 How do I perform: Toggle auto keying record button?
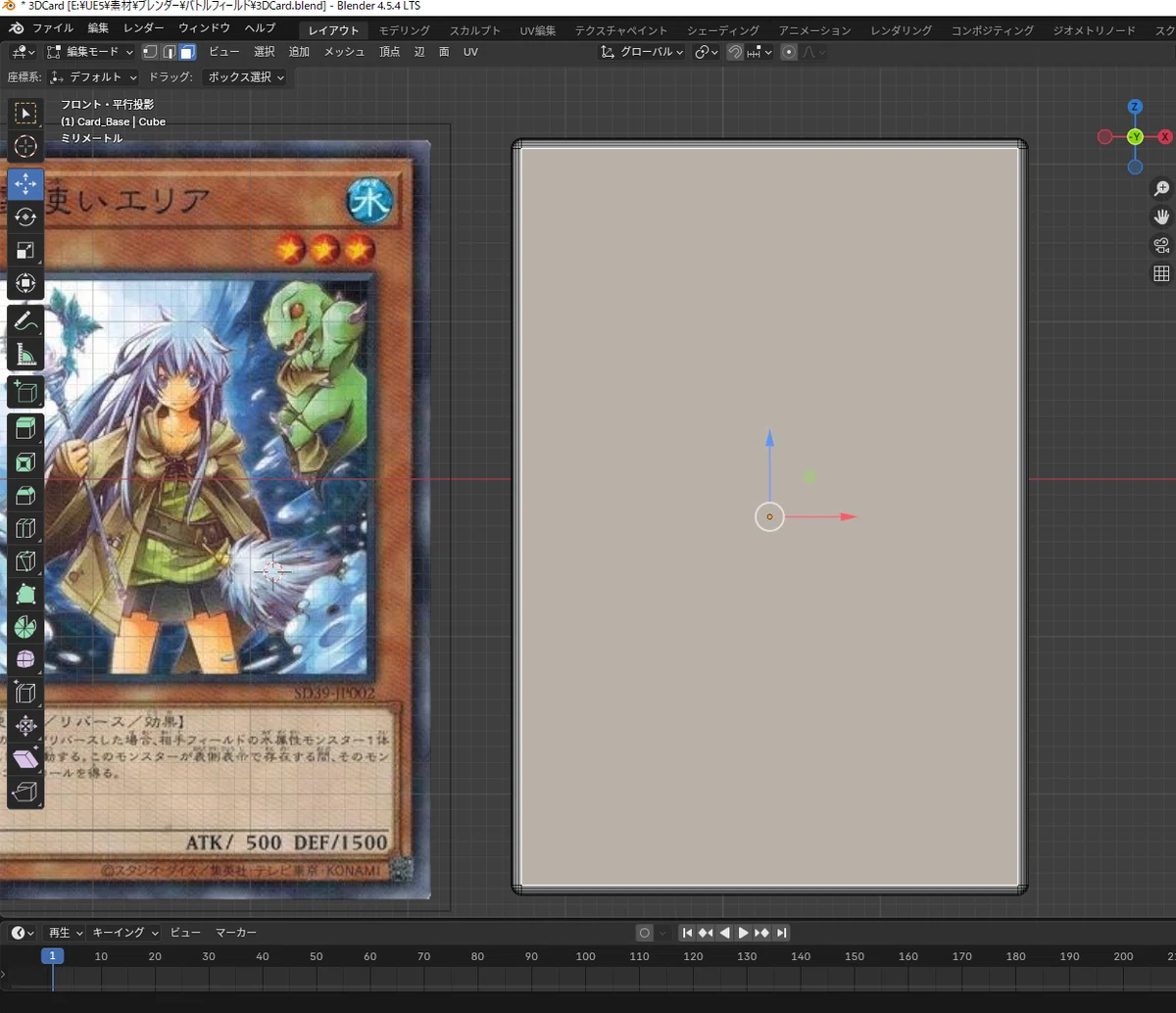[x=644, y=933]
